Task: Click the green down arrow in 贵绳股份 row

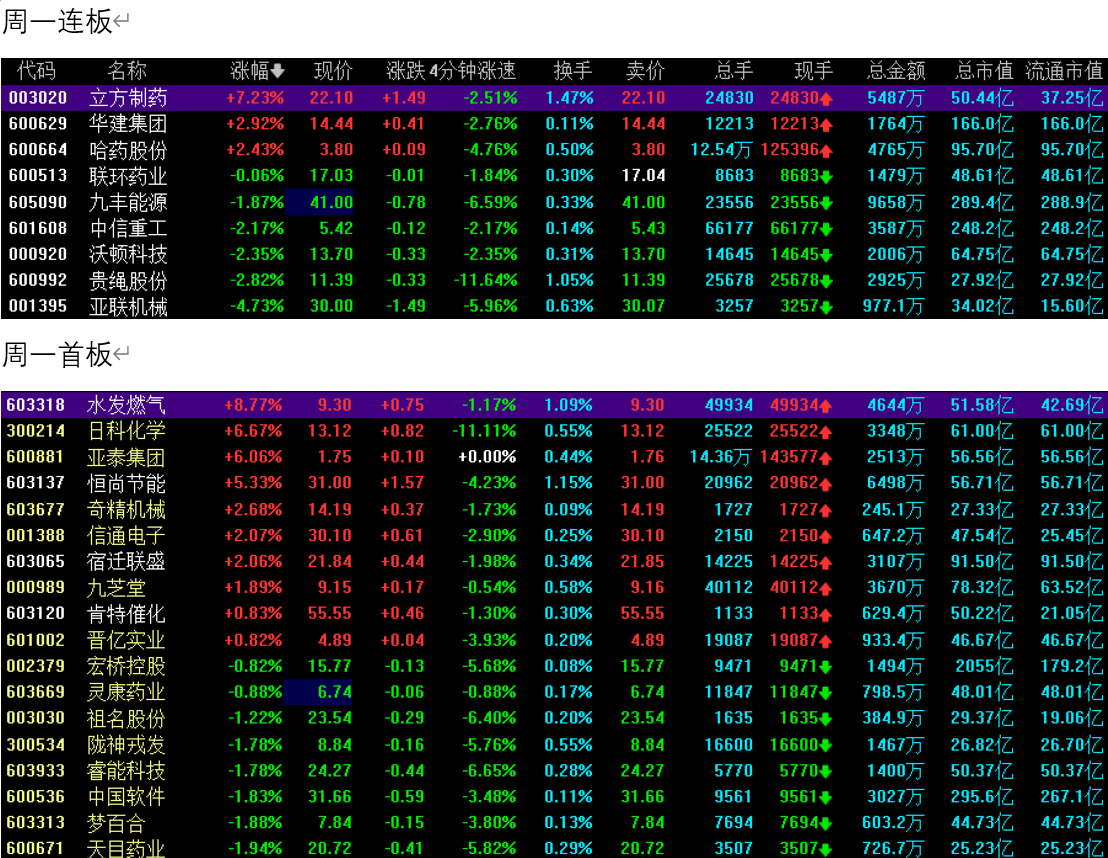Action: (826, 281)
